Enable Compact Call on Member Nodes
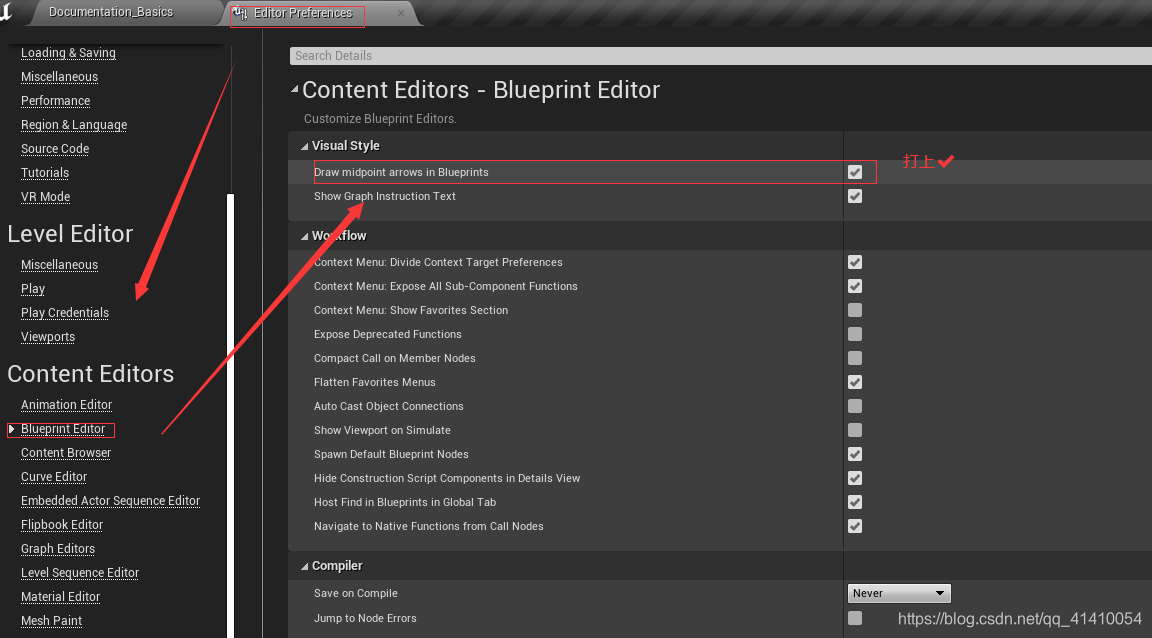1152x638 pixels. pos(854,358)
